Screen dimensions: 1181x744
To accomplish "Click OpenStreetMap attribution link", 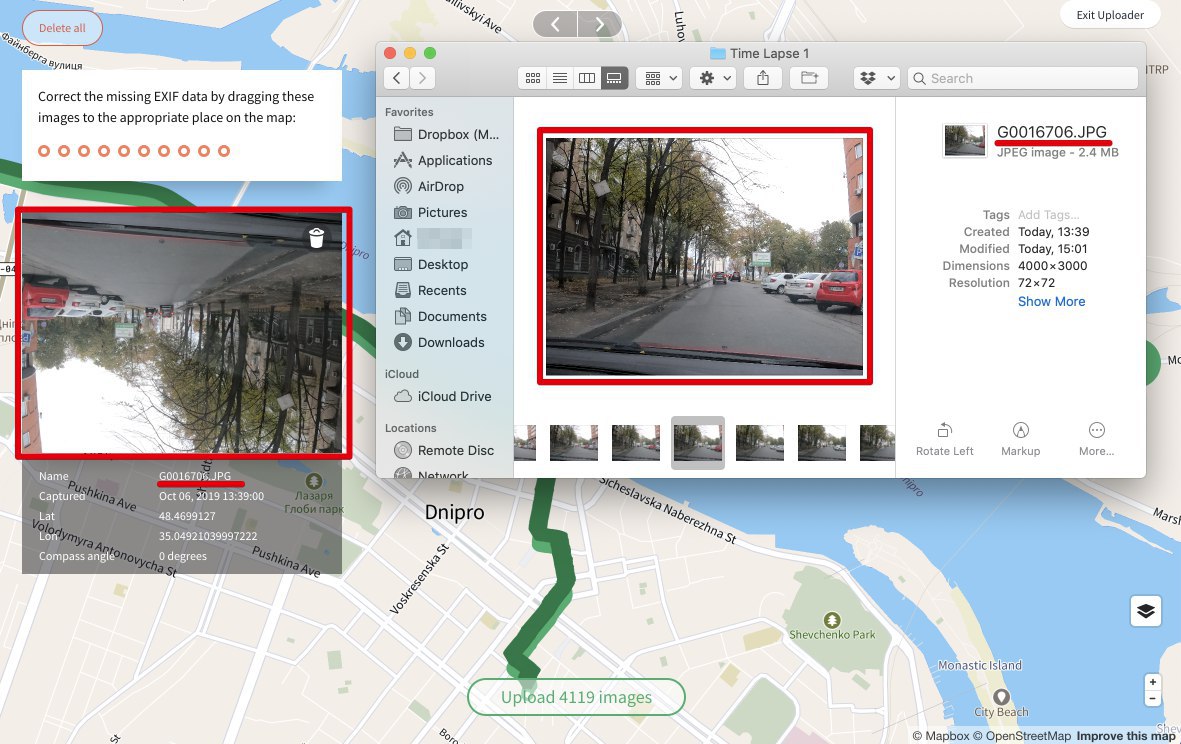I will 1022,736.
